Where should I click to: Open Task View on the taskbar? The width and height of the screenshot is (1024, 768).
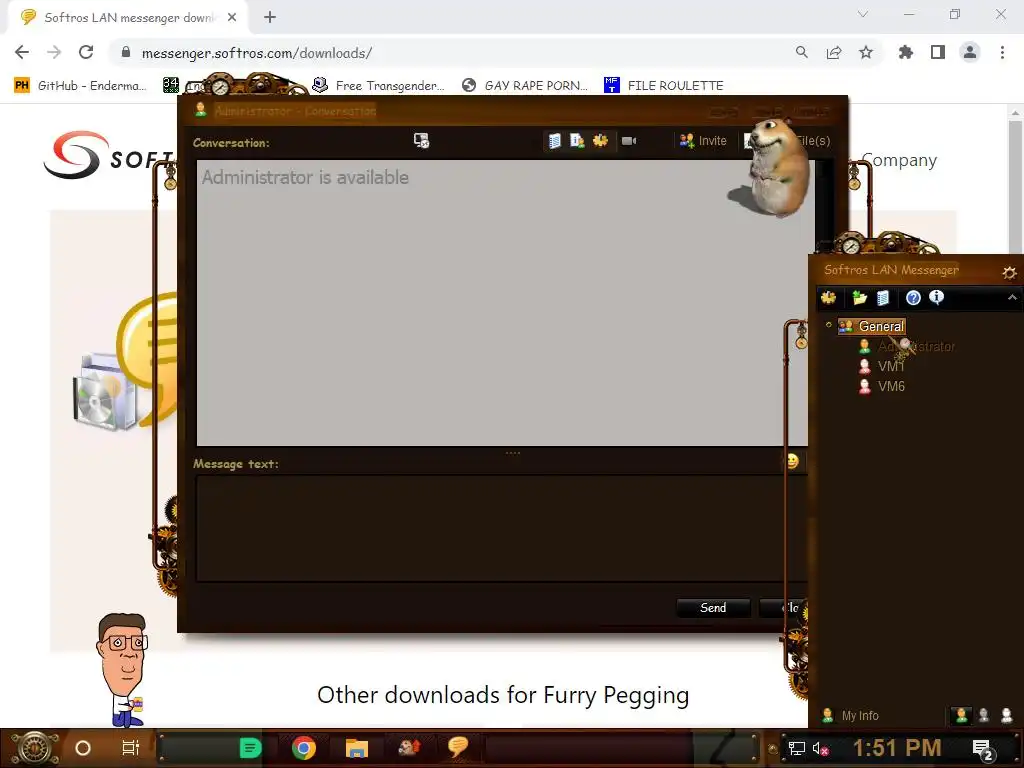click(x=131, y=748)
